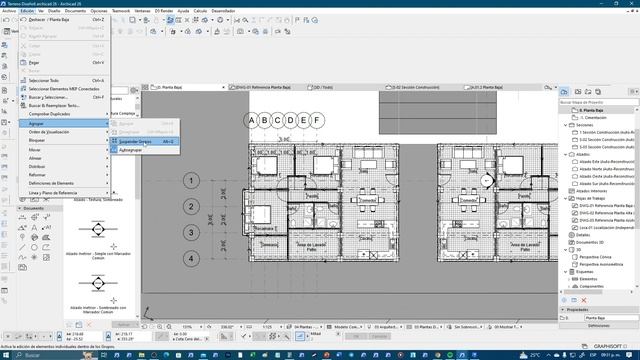
Task: Open scale 1:125 dropdown
Action: [281, 327]
